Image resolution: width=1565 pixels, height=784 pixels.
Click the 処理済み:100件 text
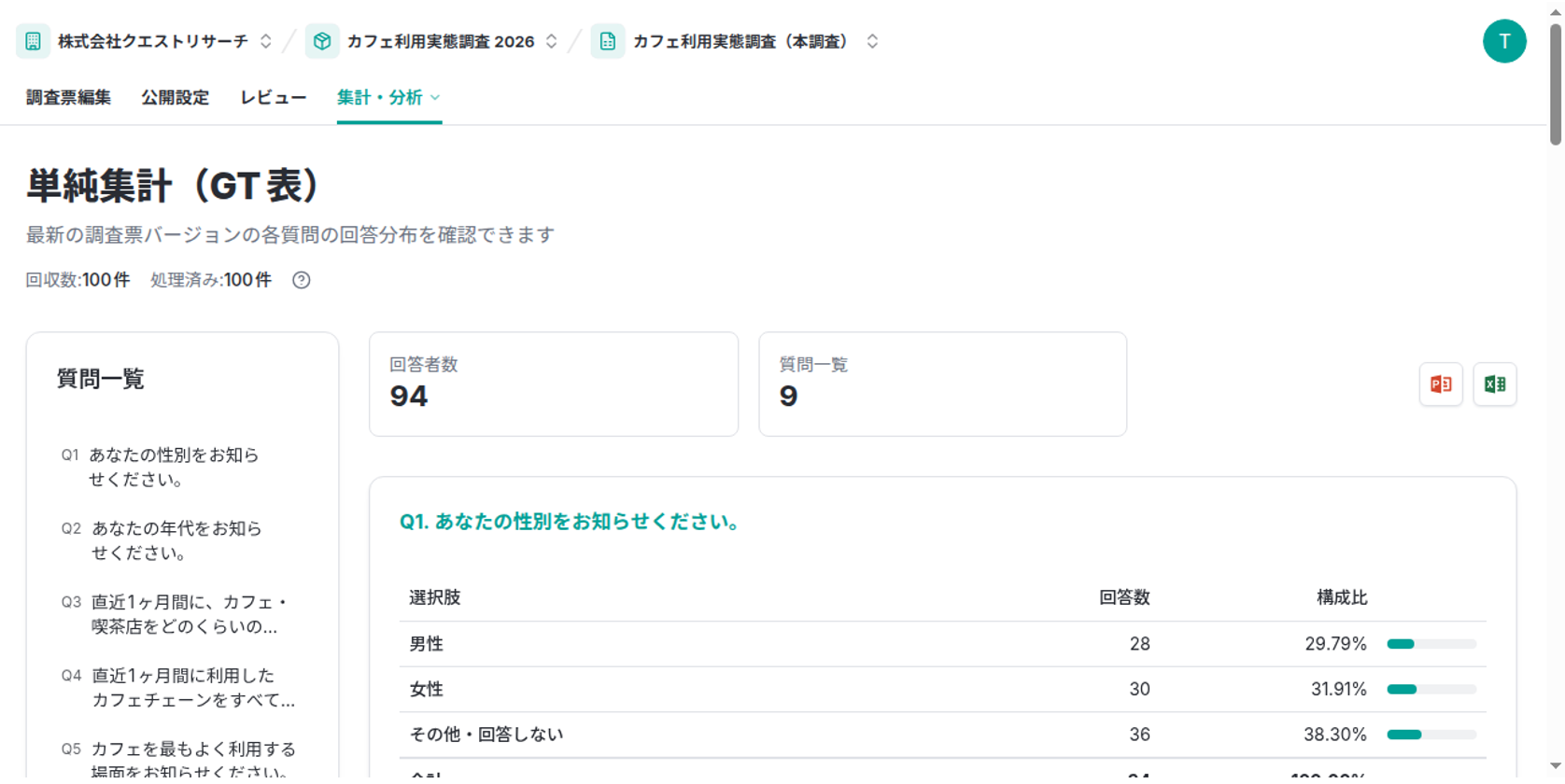point(211,280)
